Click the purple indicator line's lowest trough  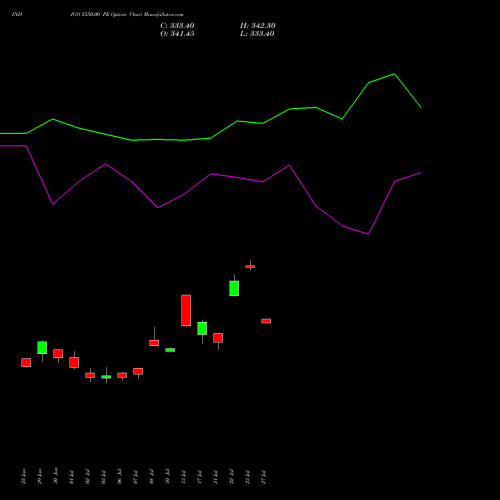click(x=368, y=234)
